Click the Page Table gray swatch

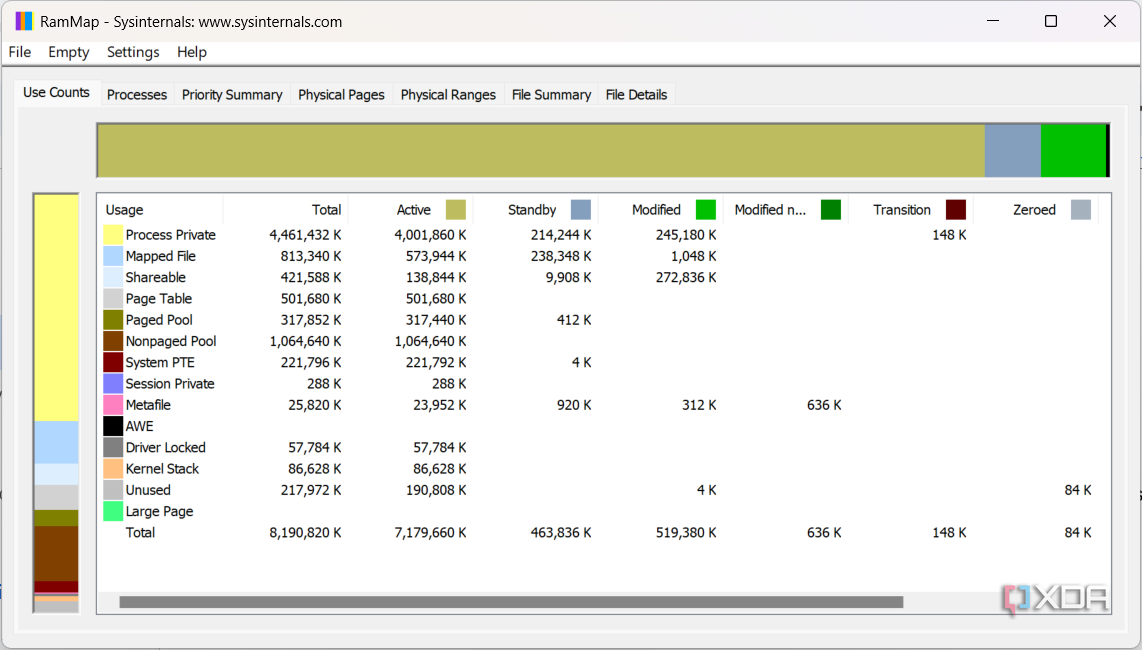113,298
